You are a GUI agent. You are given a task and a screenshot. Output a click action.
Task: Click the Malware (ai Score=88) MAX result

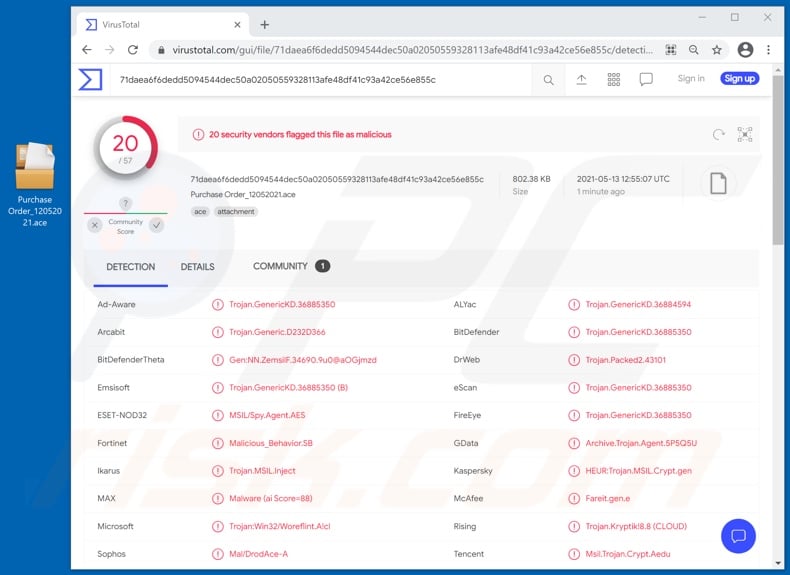[271, 498]
